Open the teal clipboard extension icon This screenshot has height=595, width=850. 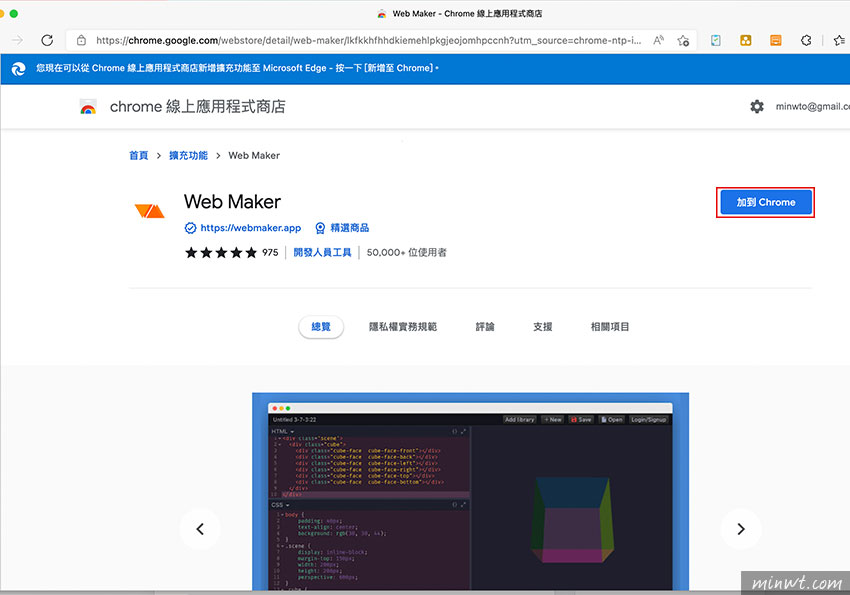pyautogui.click(x=716, y=40)
